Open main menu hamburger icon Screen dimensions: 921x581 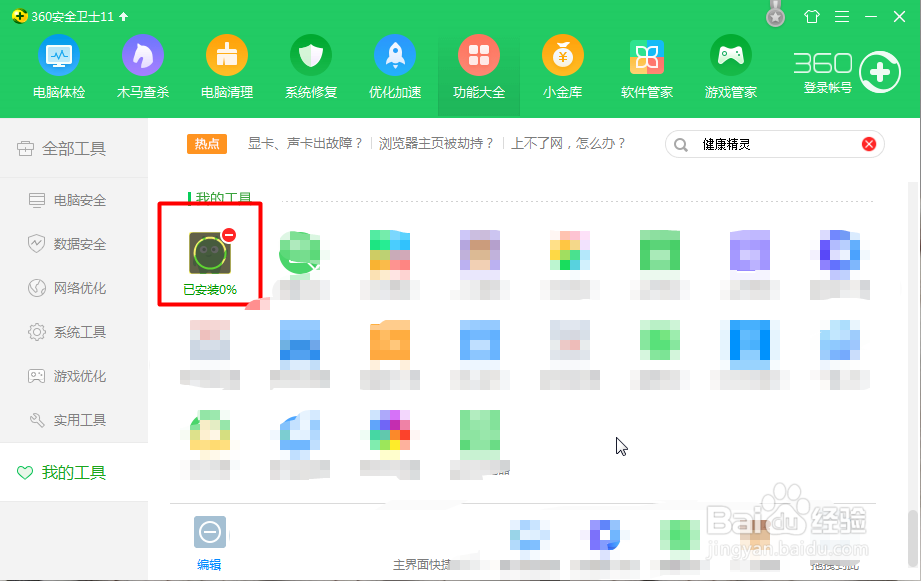[842, 16]
